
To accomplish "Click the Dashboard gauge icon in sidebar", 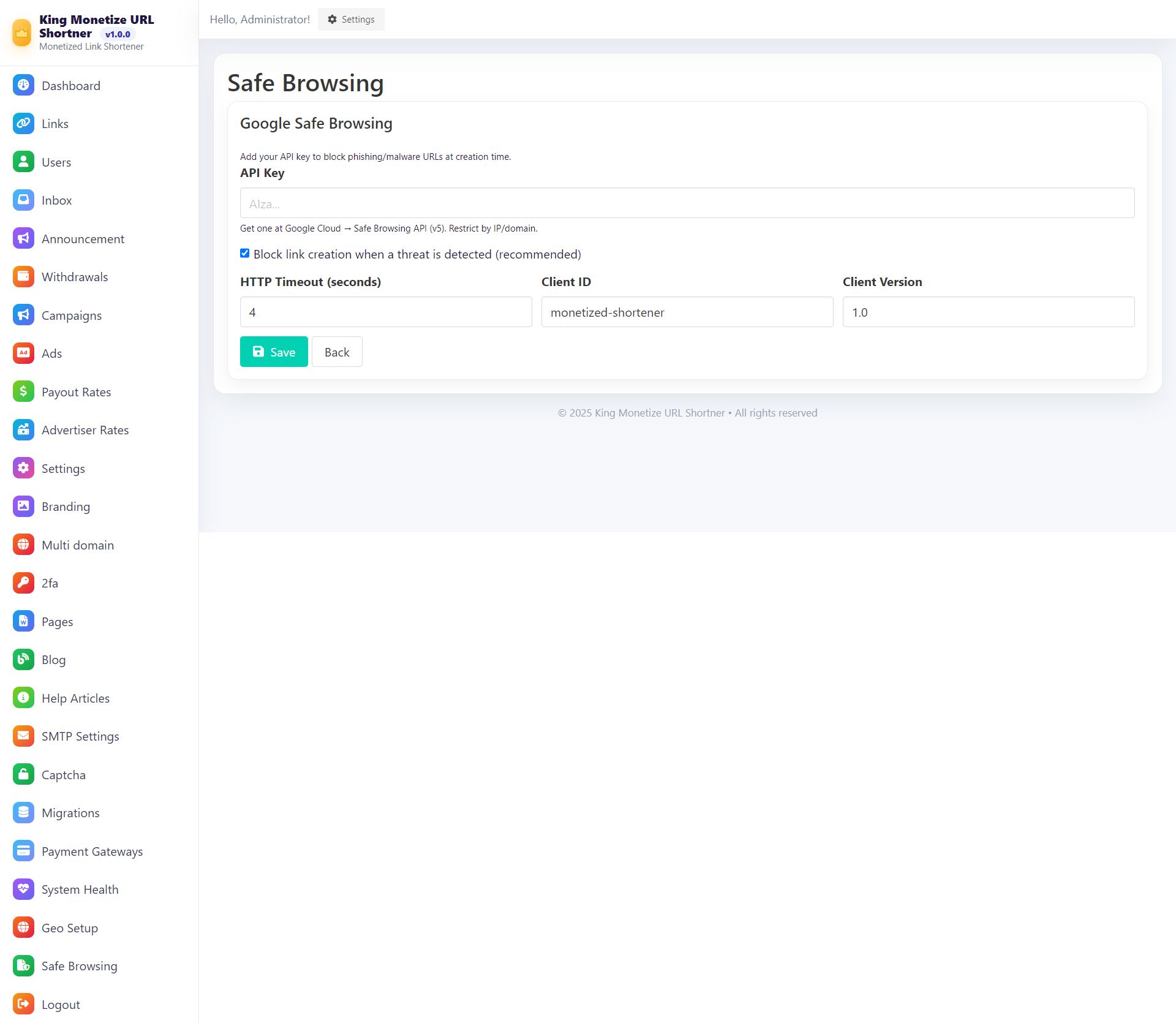I will (x=23, y=85).
